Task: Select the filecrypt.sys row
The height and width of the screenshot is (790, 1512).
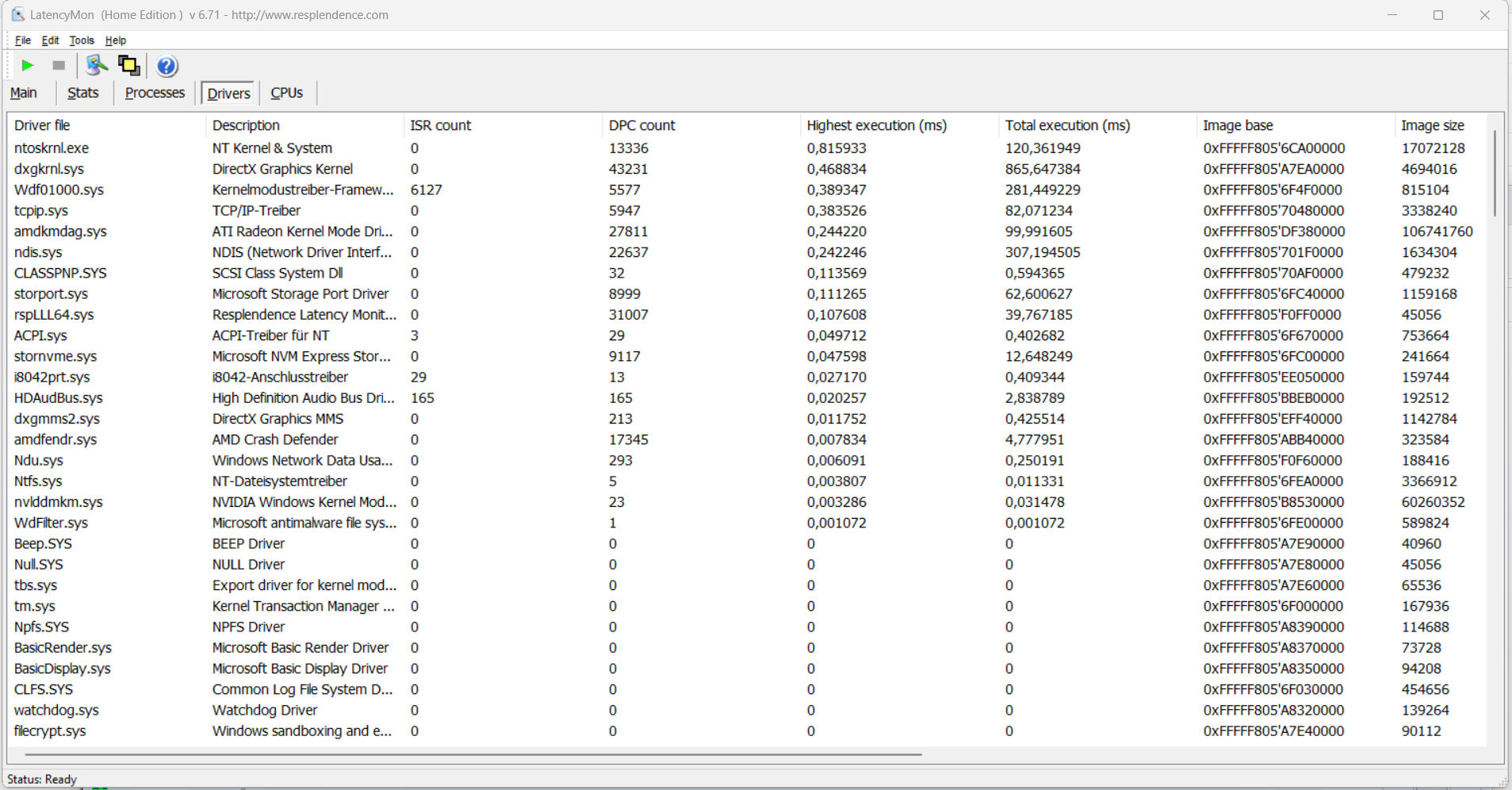Action: coord(747,731)
